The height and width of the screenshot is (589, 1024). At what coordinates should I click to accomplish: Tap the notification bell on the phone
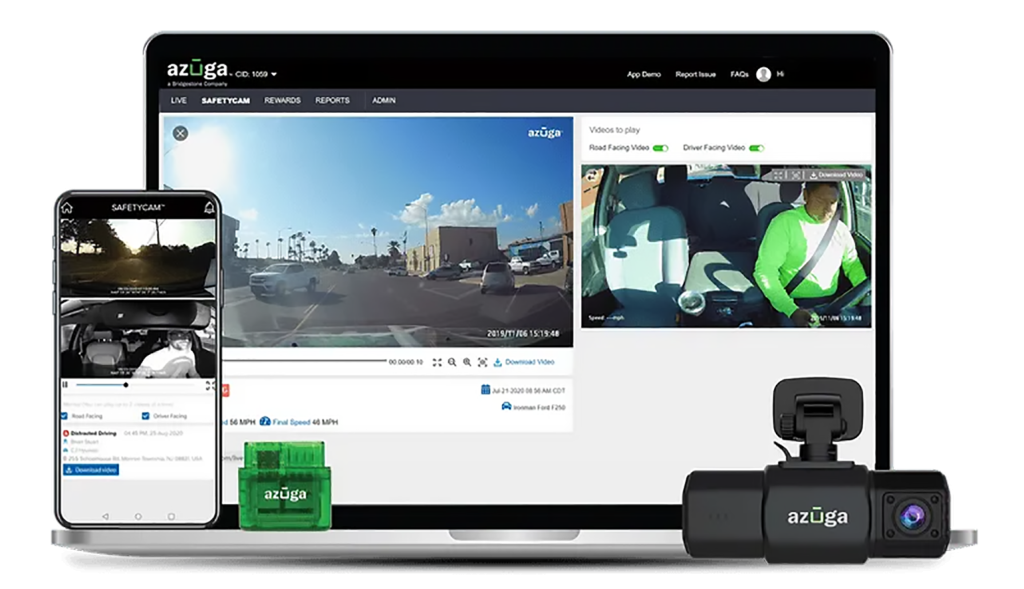[209, 208]
